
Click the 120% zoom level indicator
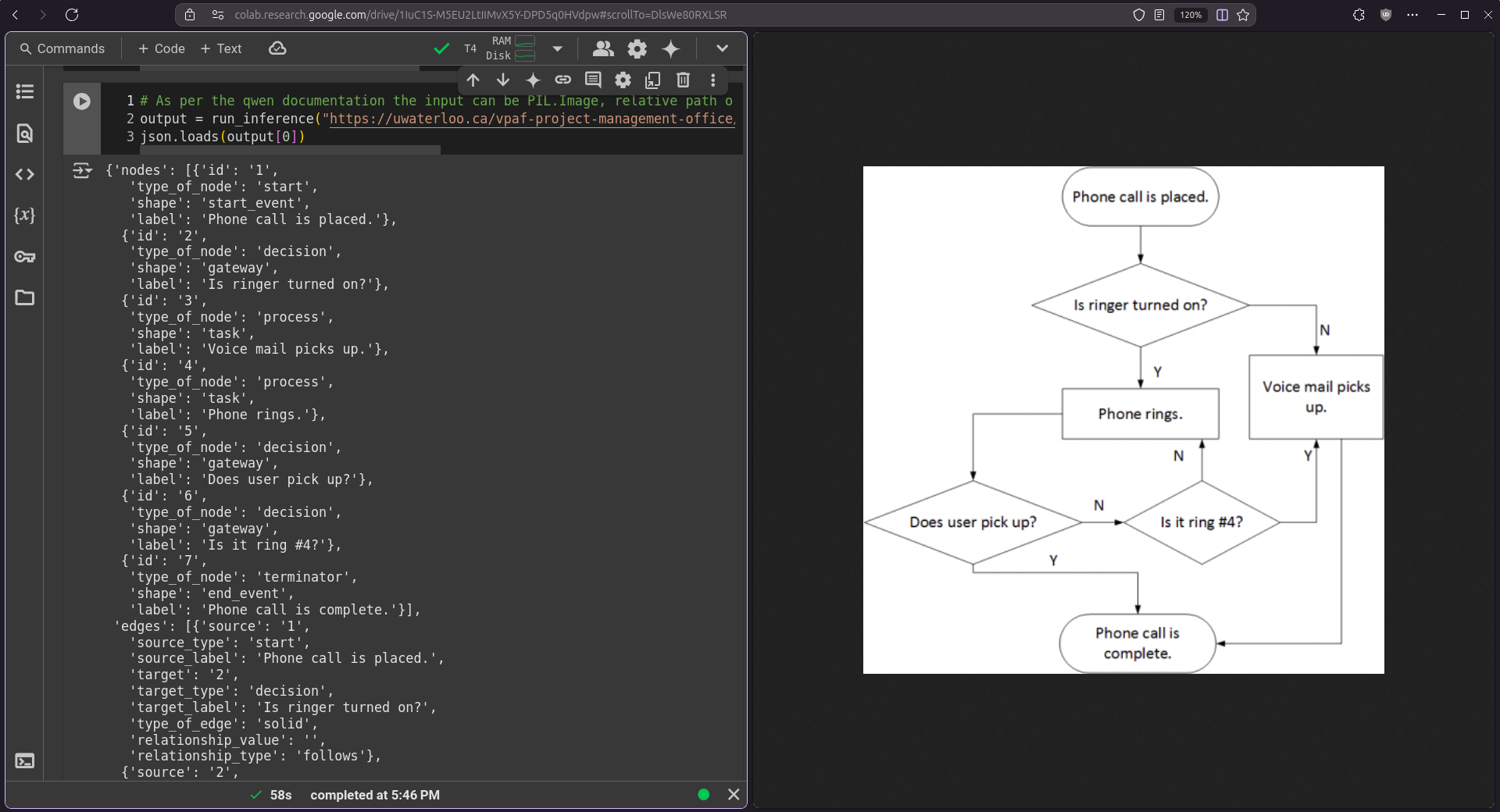(1191, 15)
